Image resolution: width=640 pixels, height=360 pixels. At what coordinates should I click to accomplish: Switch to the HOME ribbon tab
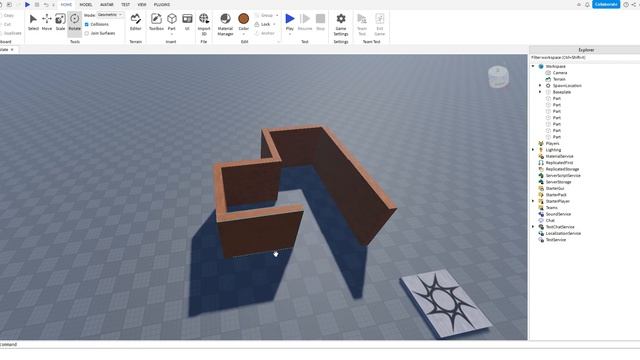tap(66, 4)
